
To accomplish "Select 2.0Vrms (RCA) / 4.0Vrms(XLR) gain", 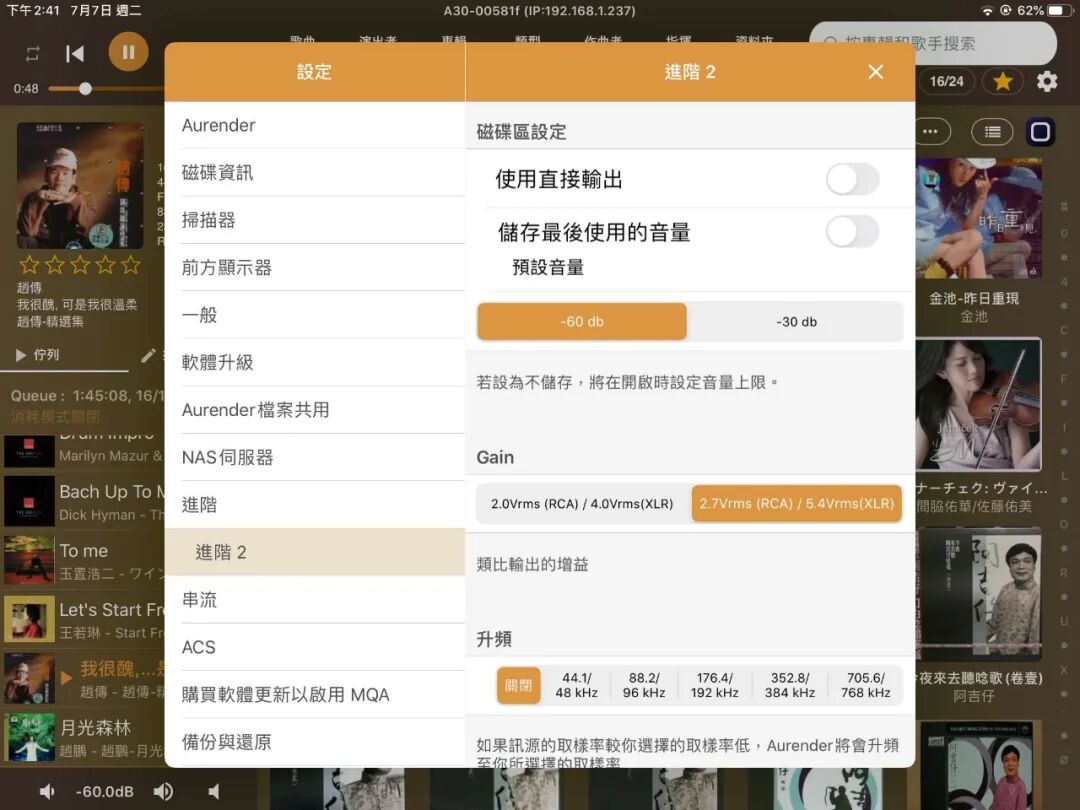I will point(580,505).
